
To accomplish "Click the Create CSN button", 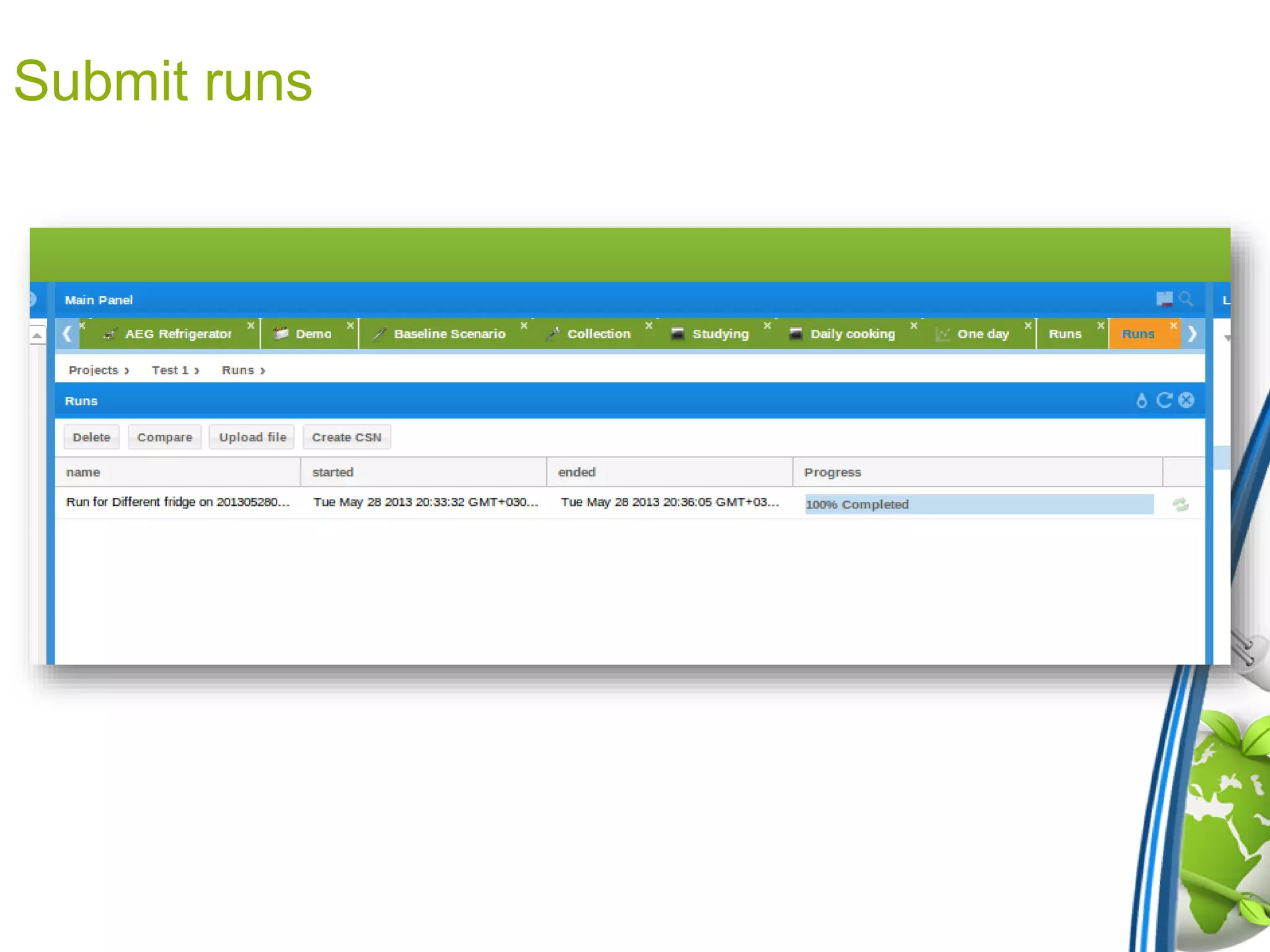I will 347,437.
